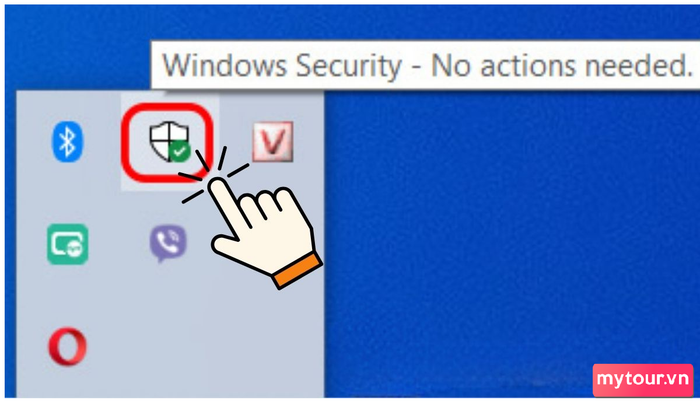Open the Windows Security shield icon

[169, 141]
